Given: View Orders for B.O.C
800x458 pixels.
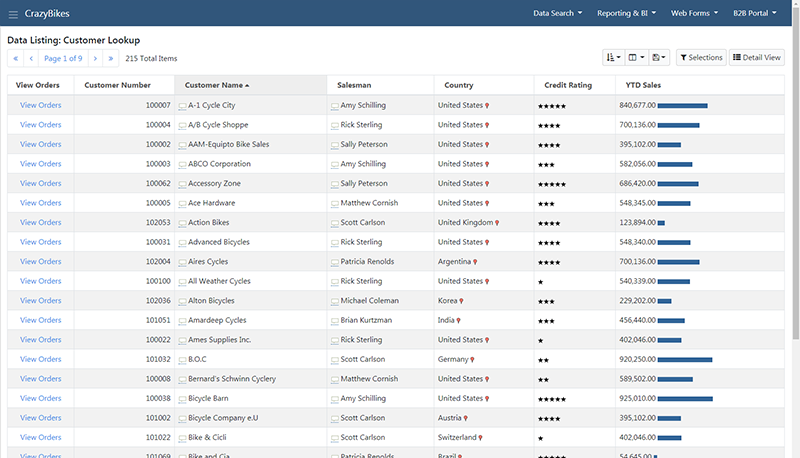Looking at the screenshot, I should tap(40, 359).
